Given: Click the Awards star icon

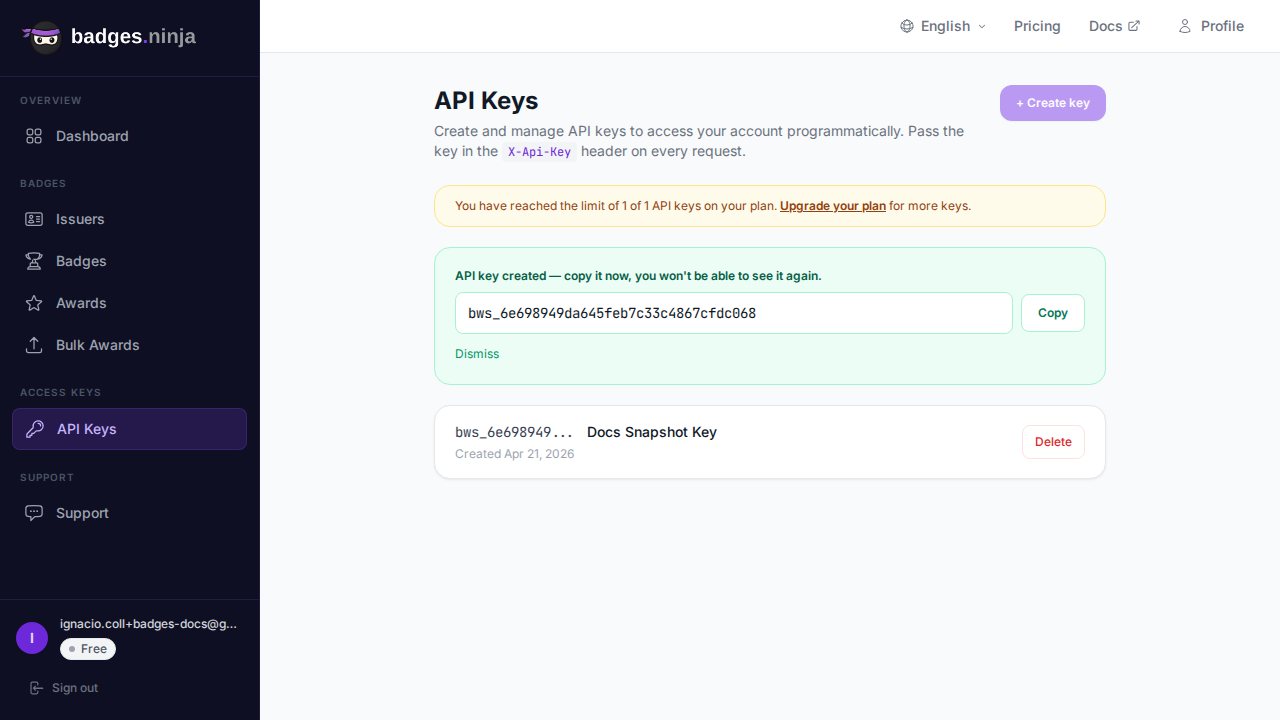Looking at the screenshot, I should click(x=34, y=303).
